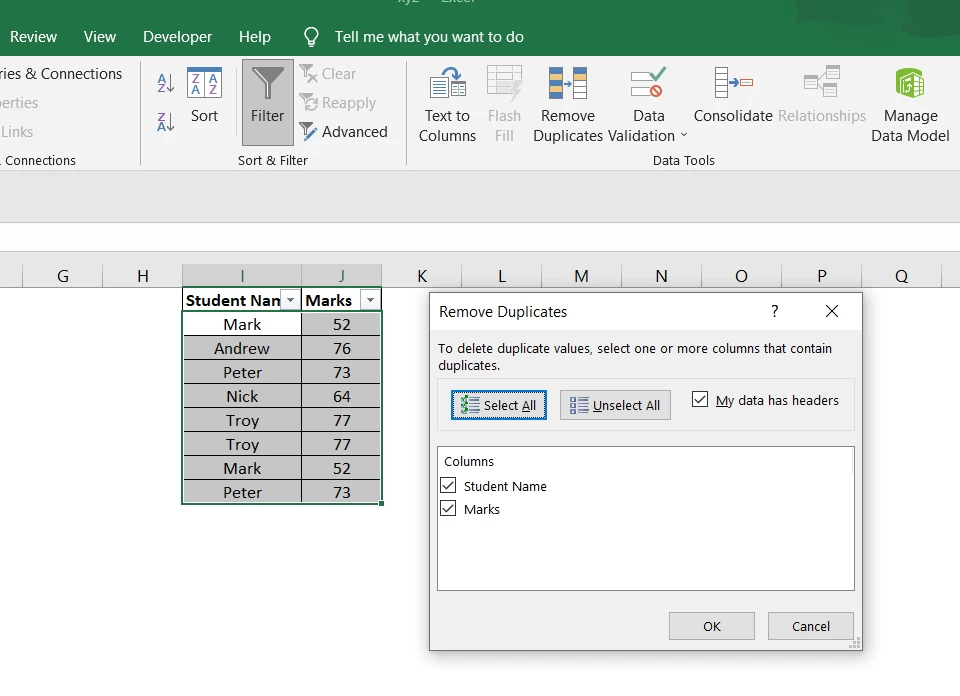Open the View ribbon tab
Image resolution: width=960 pixels, height=696 pixels.
[x=100, y=37]
